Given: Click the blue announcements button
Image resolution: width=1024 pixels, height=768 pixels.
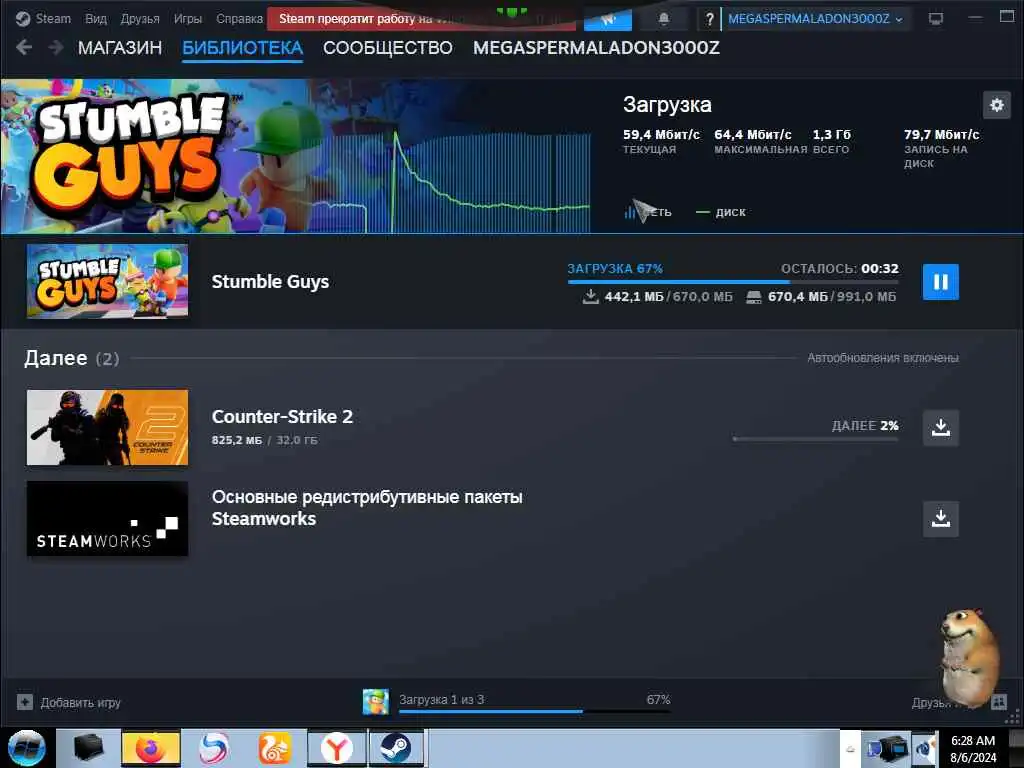Looking at the screenshot, I should (x=607, y=19).
